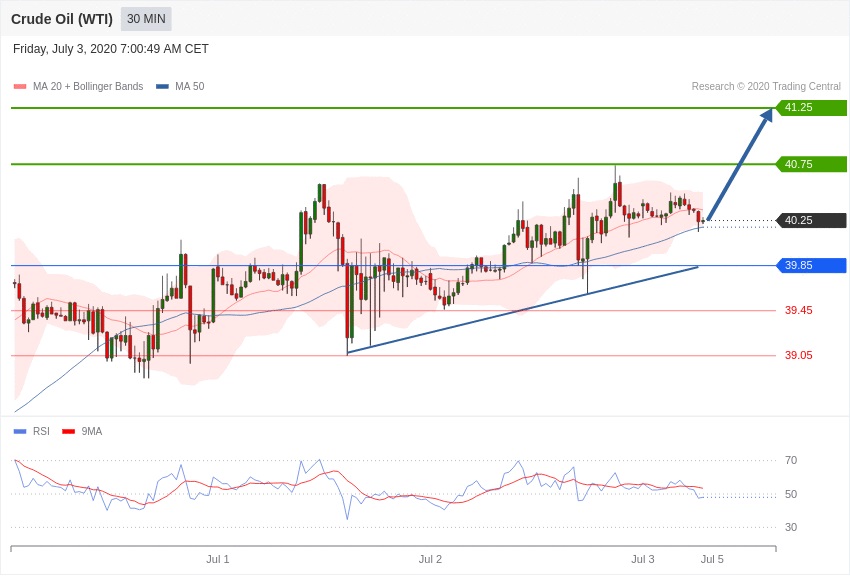850x576 pixels.
Task: Click the timestamp Friday, July 3, 2020
Action: pos(111,49)
